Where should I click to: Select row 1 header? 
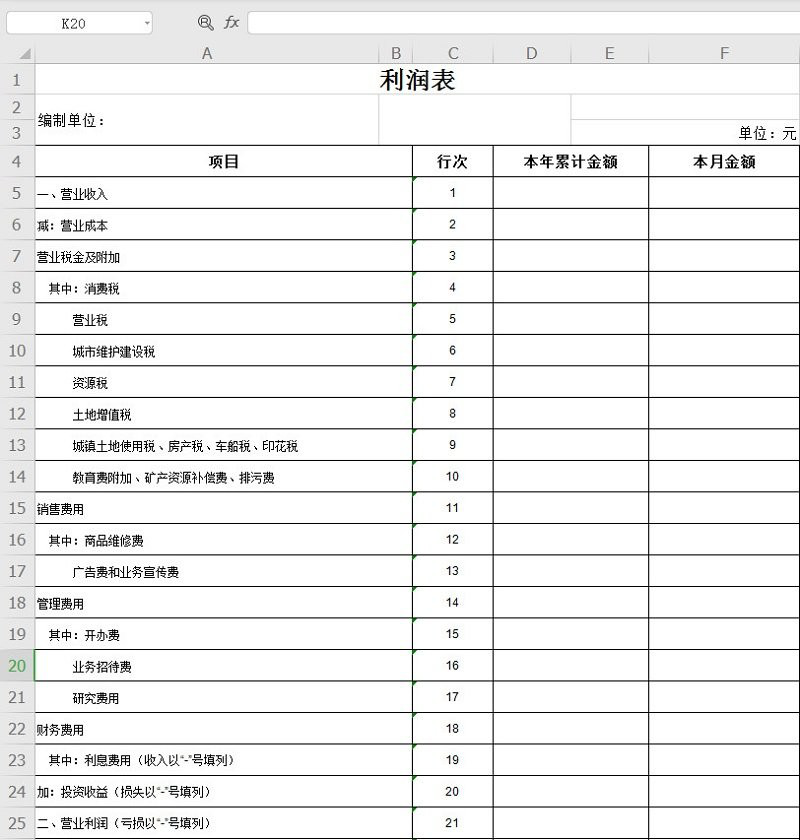(18, 79)
